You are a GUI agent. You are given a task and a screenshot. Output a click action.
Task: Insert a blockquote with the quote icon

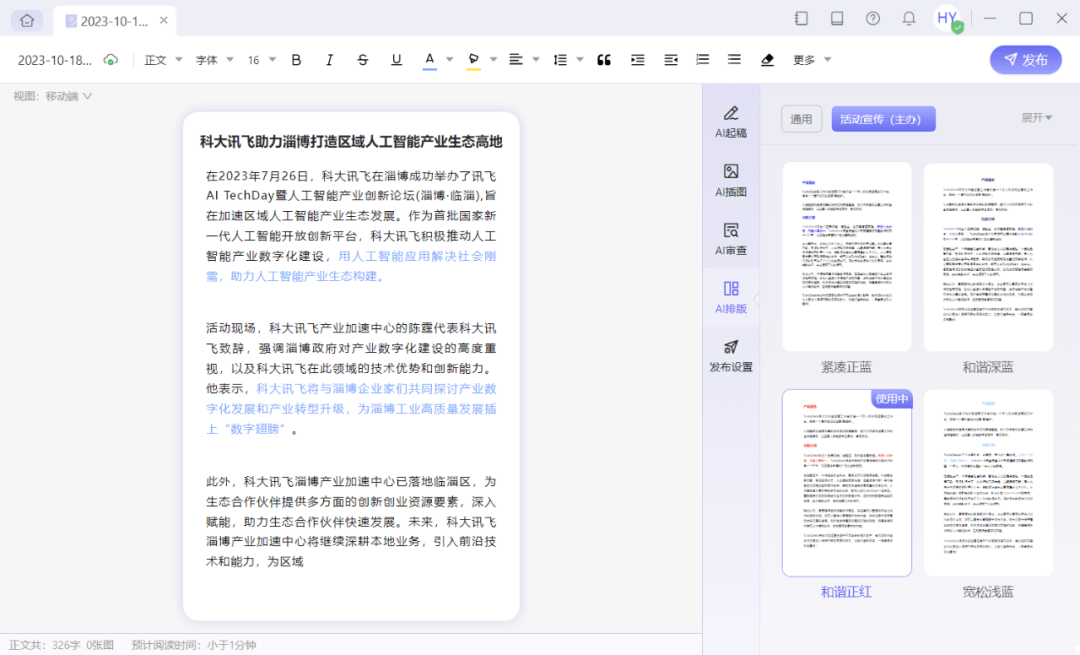click(x=603, y=59)
